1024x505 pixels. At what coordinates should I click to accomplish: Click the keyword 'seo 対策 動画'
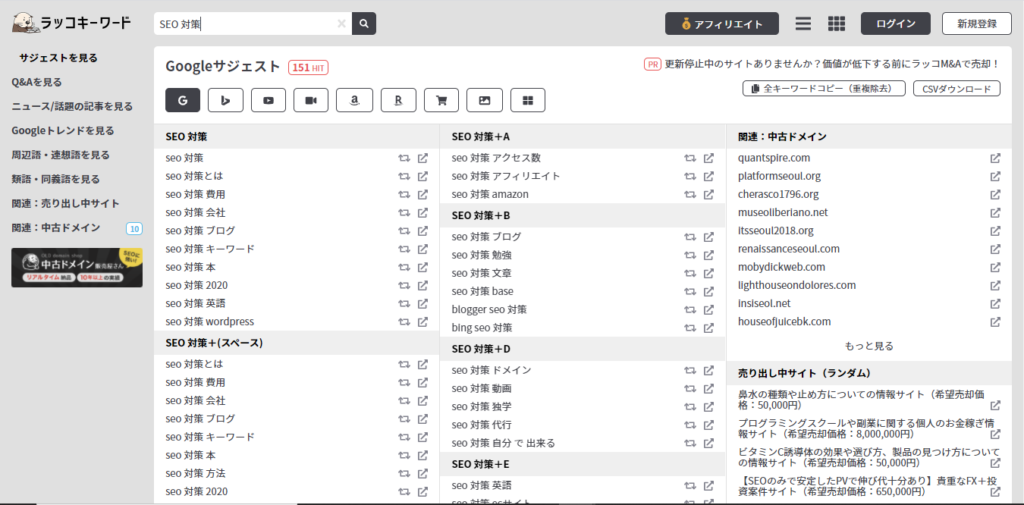481,389
